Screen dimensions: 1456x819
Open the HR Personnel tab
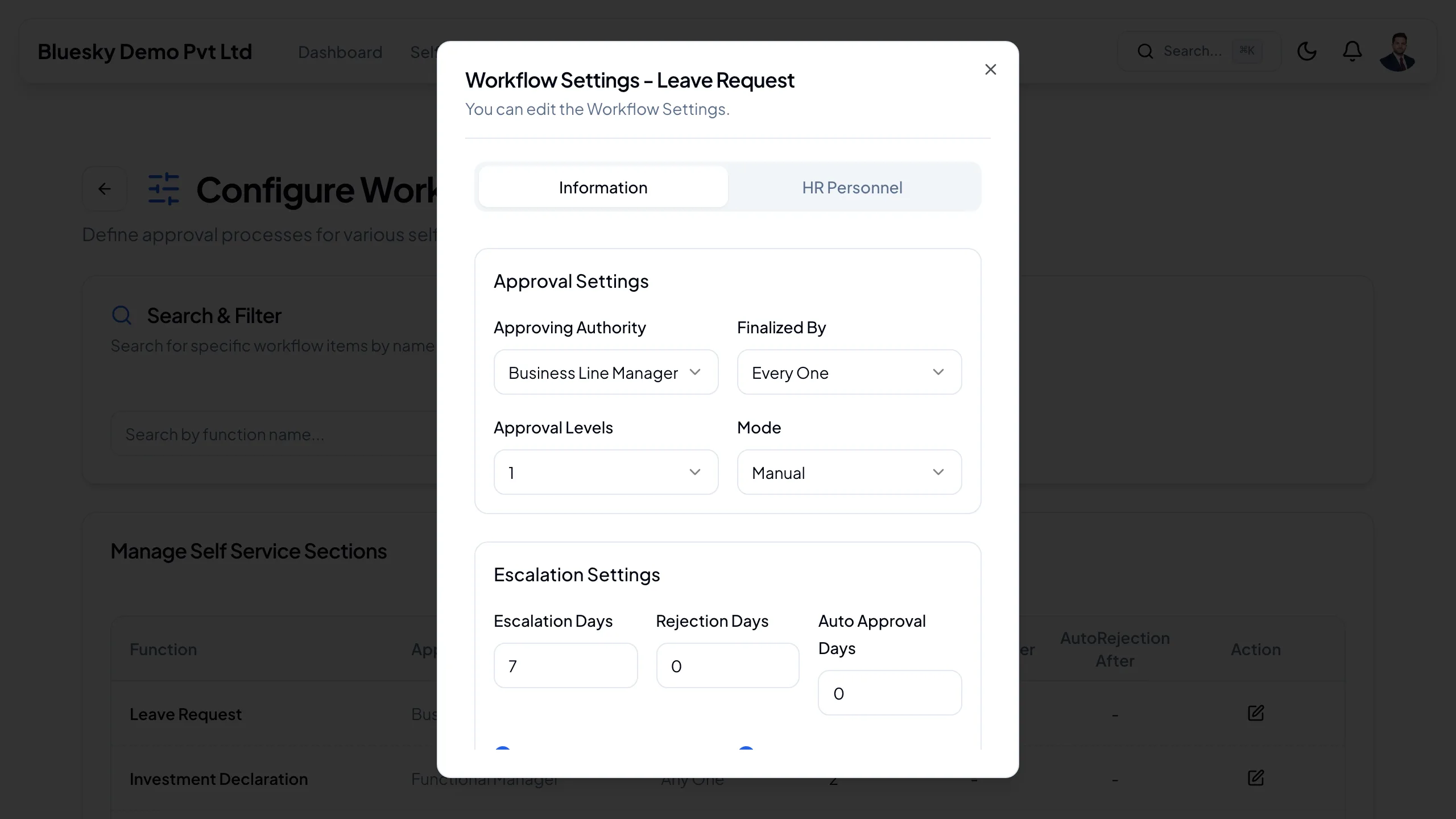(852, 187)
